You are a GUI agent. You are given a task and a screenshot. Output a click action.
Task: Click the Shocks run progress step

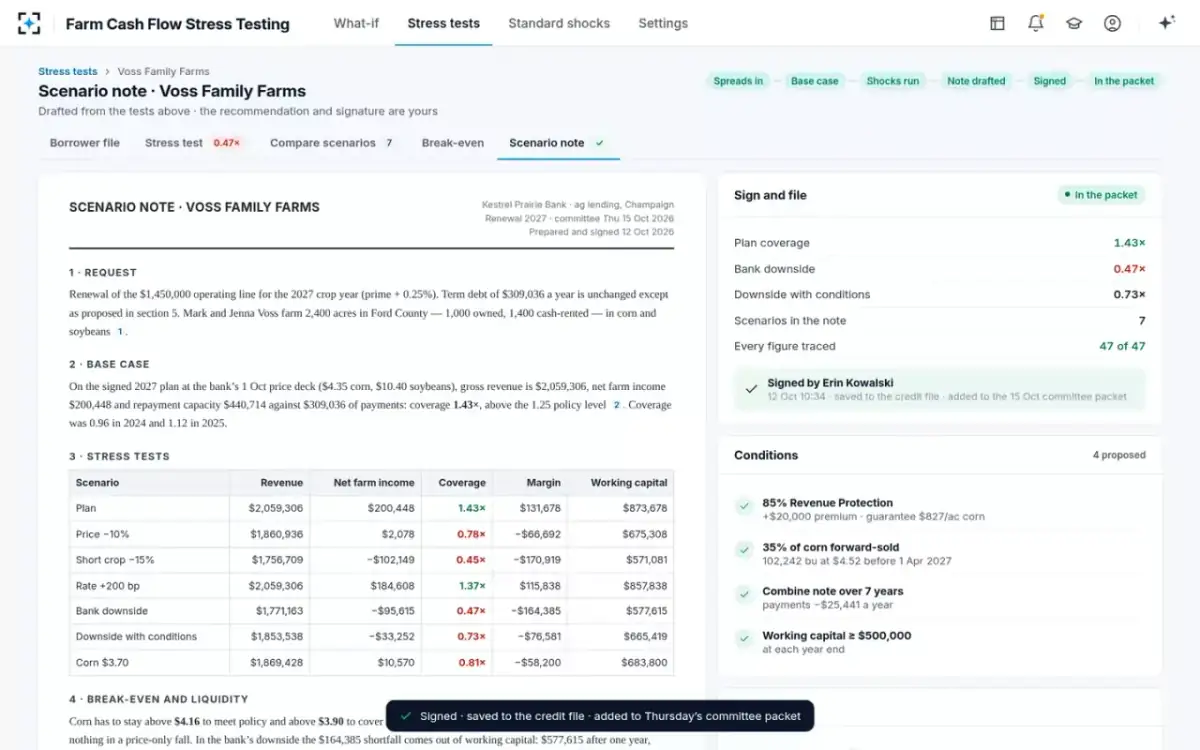pos(893,81)
